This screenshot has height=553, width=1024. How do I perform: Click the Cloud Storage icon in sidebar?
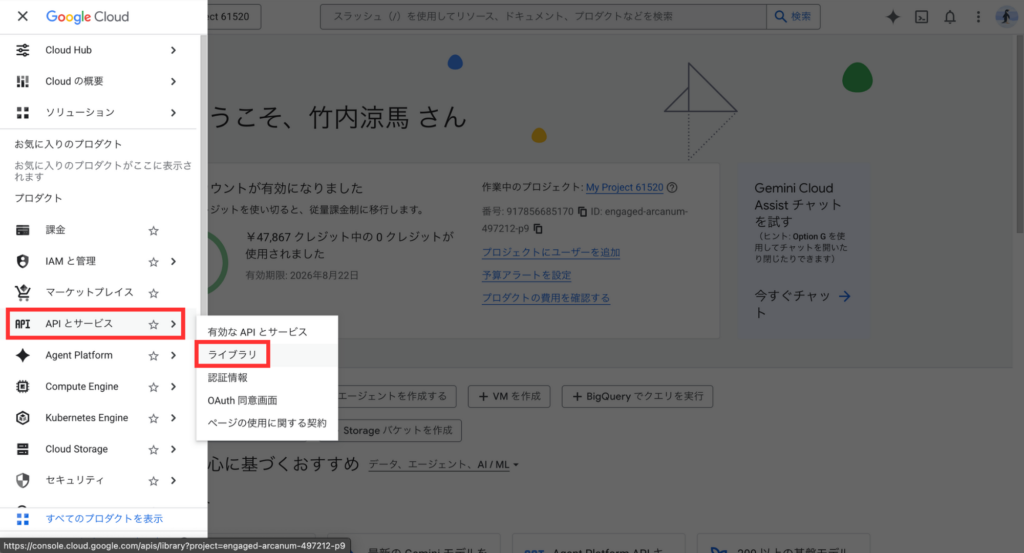pyautogui.click(x=23, y=449)
